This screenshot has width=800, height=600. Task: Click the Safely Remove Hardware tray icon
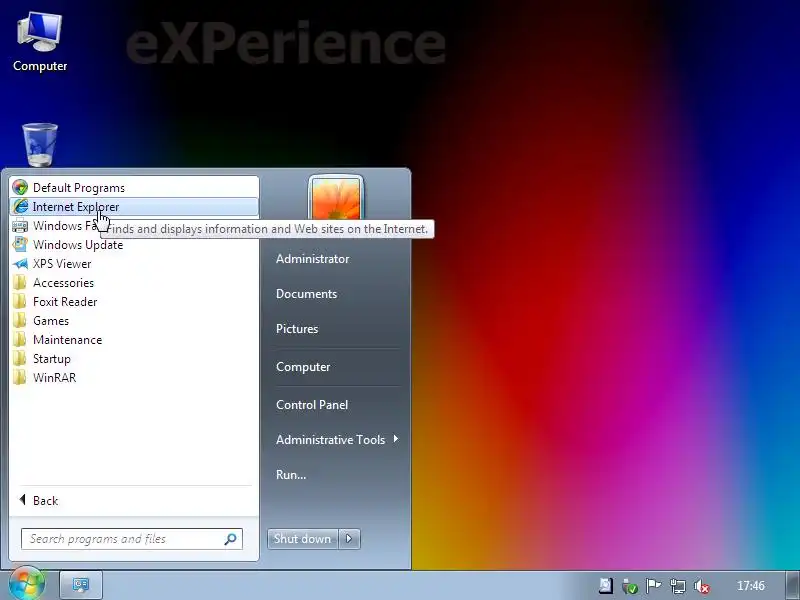tap(630, 586)
